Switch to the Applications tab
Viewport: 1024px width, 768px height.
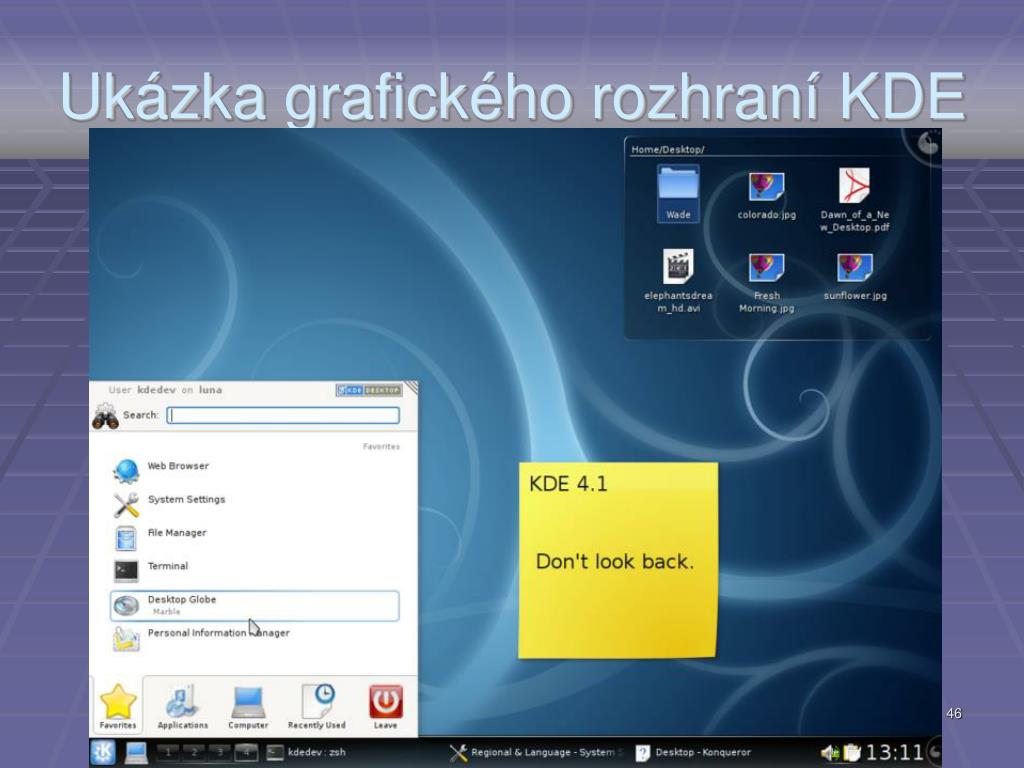pyautogui.click(x=182, y=706)
